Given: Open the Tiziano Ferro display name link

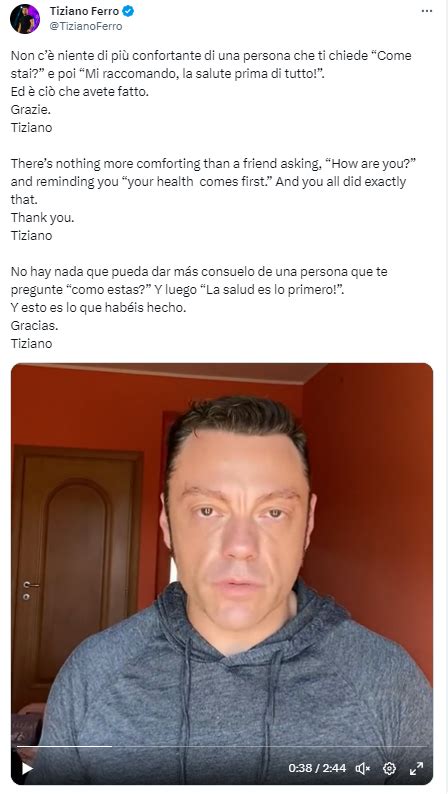Looking at the screenshot, I should coord(84,11).
